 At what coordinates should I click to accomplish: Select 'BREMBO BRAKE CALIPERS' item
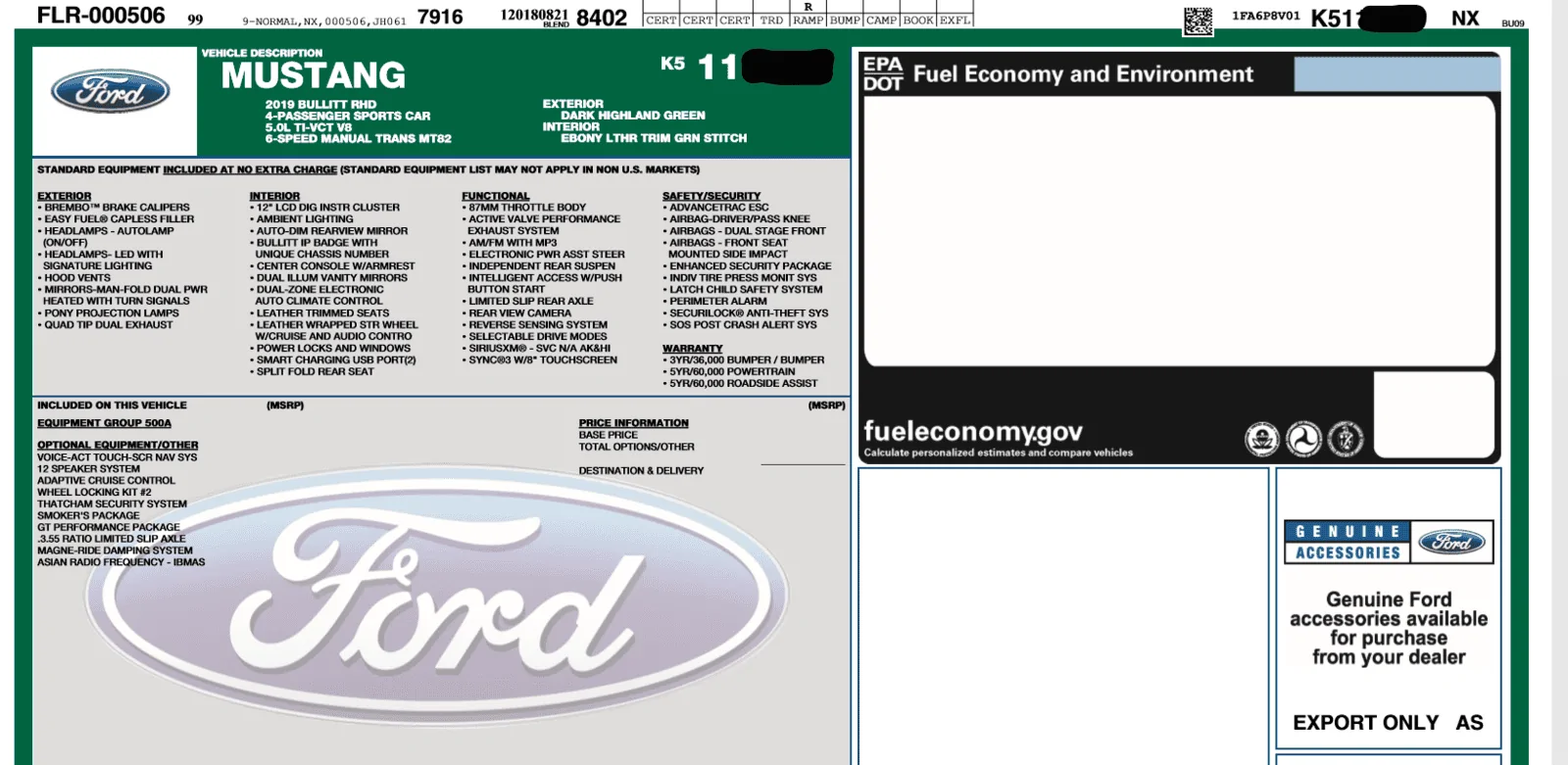pos(114,208)
